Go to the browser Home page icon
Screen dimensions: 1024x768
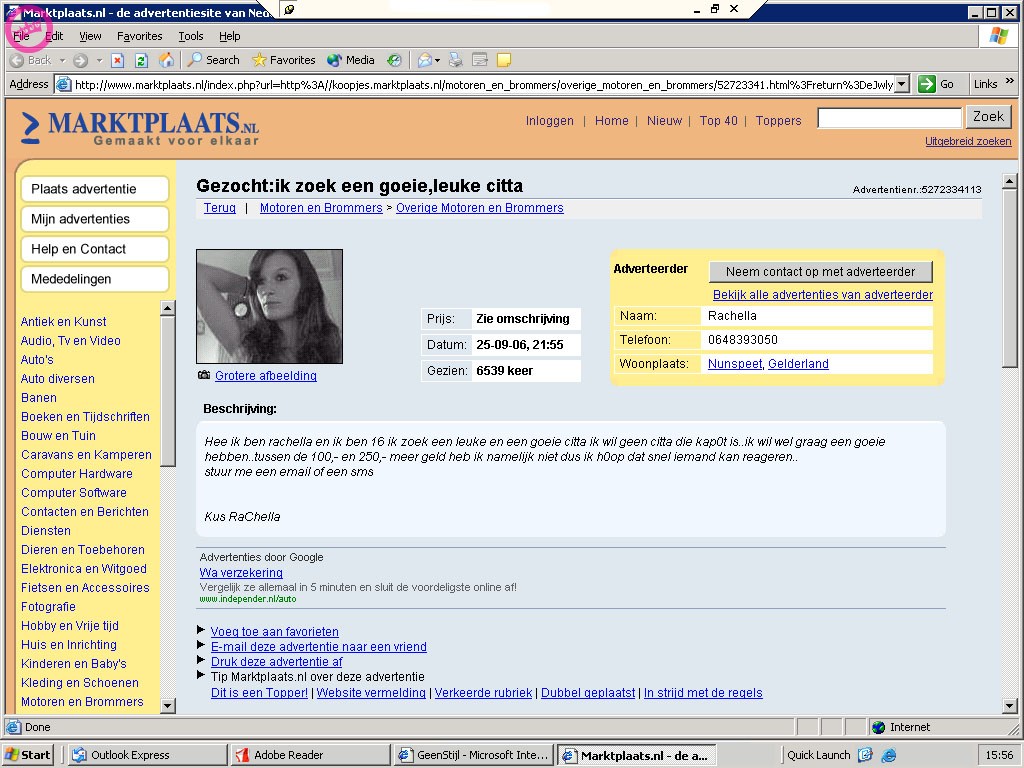[x=166, y=60]
